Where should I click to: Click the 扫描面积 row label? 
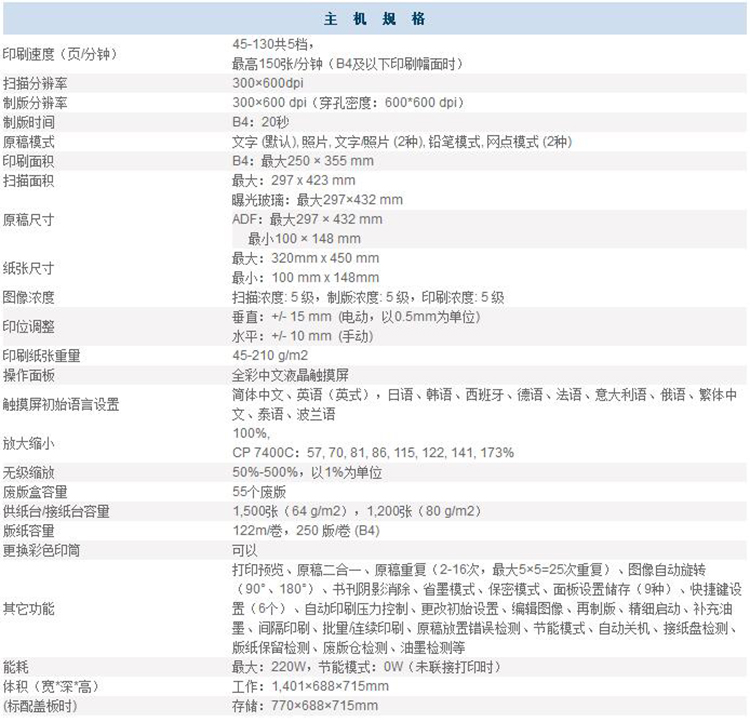tap(28, 180)
